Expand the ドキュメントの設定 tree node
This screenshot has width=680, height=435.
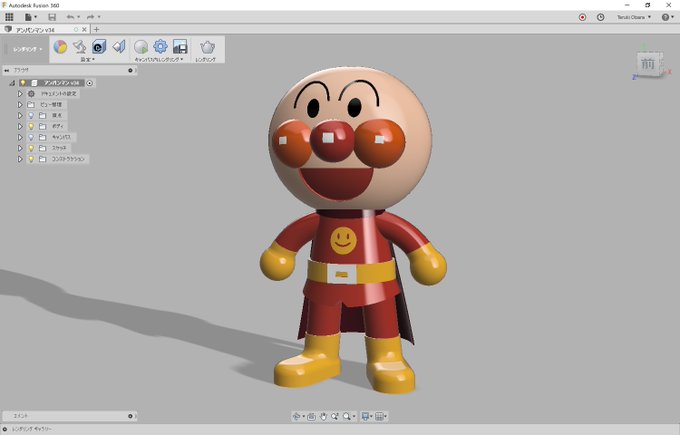pos(20,94)
